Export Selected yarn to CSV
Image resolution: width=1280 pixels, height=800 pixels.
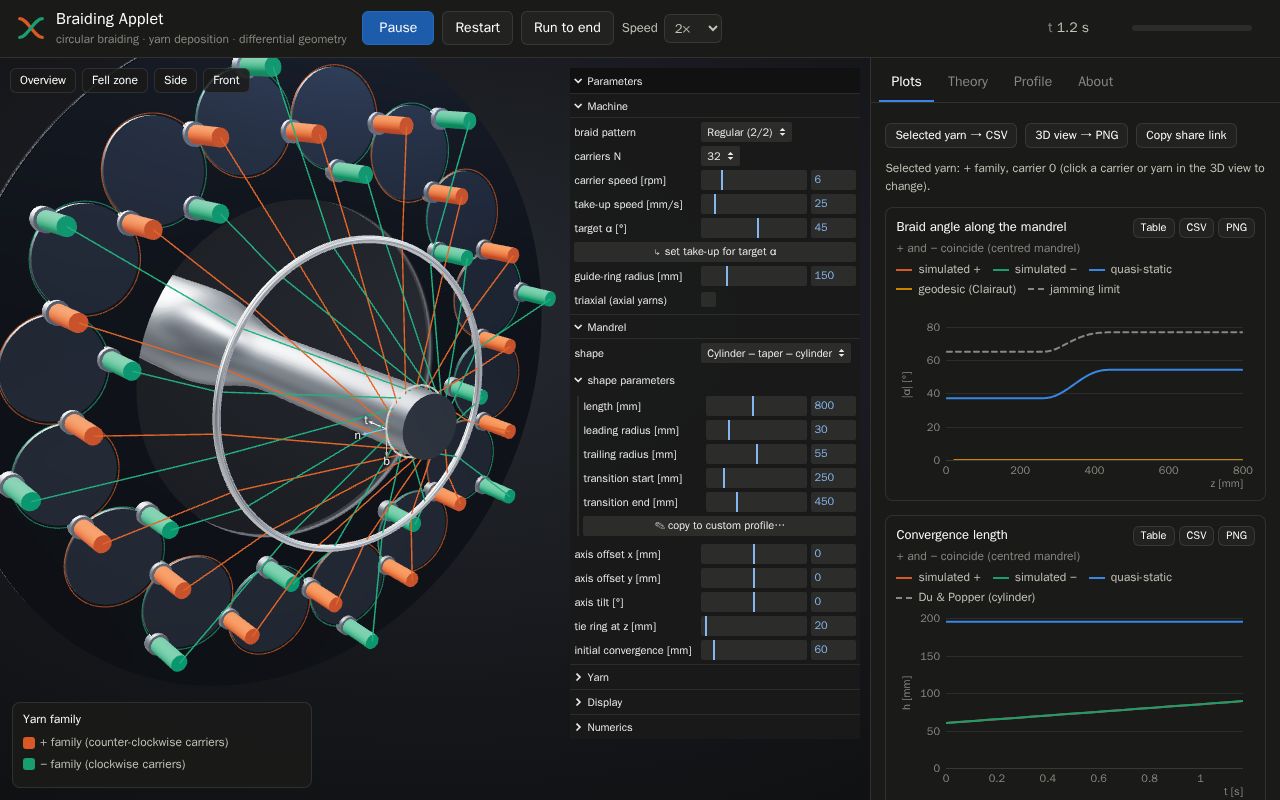tap(951, 135)
